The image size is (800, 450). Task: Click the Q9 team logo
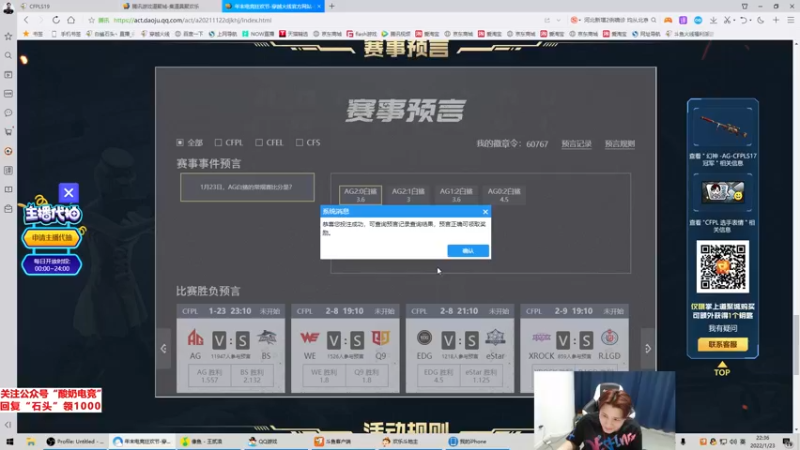tap(381, 338)
